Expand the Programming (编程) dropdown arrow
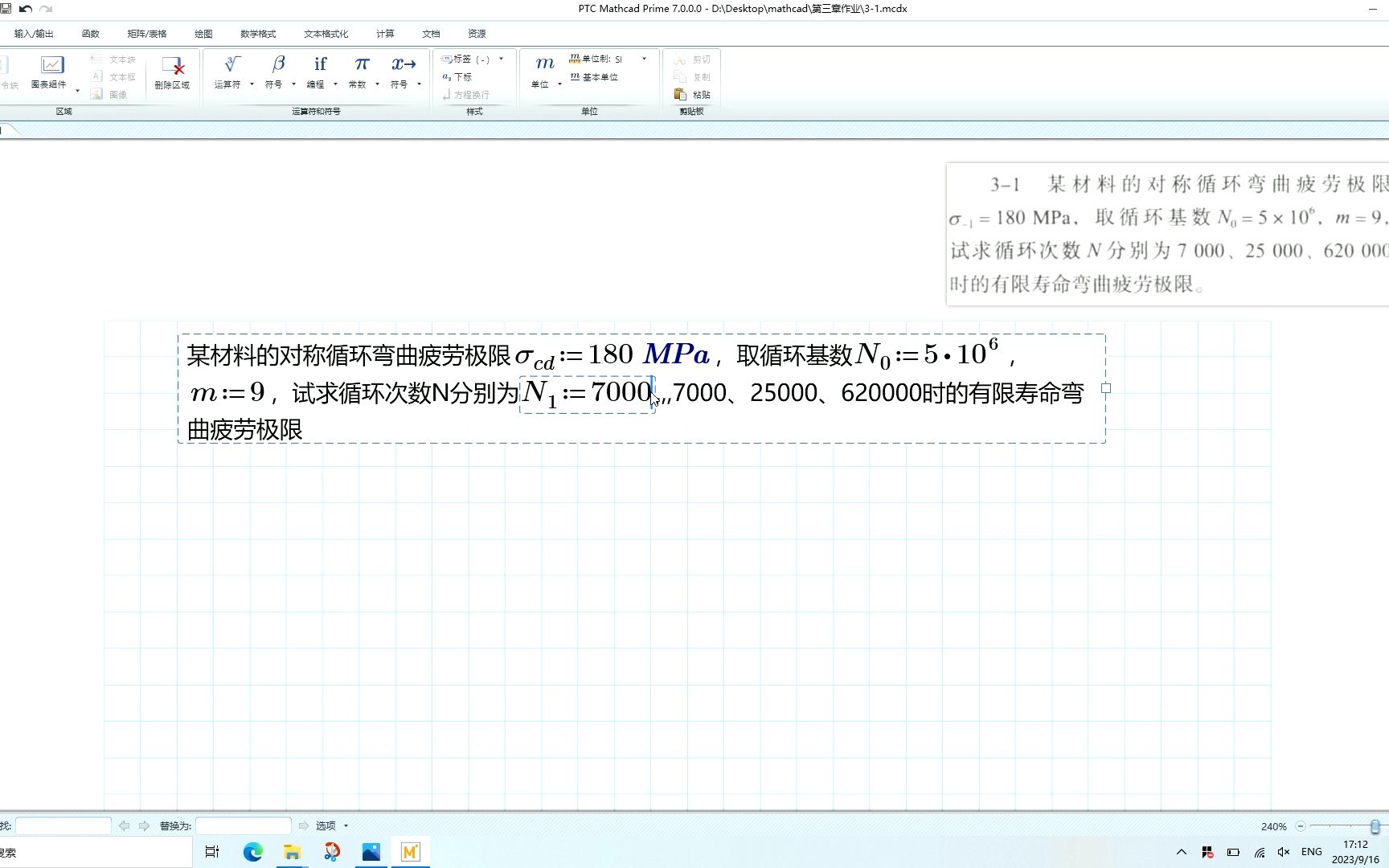The height and width of the screenshot is (868, 1389). point(335,84)
